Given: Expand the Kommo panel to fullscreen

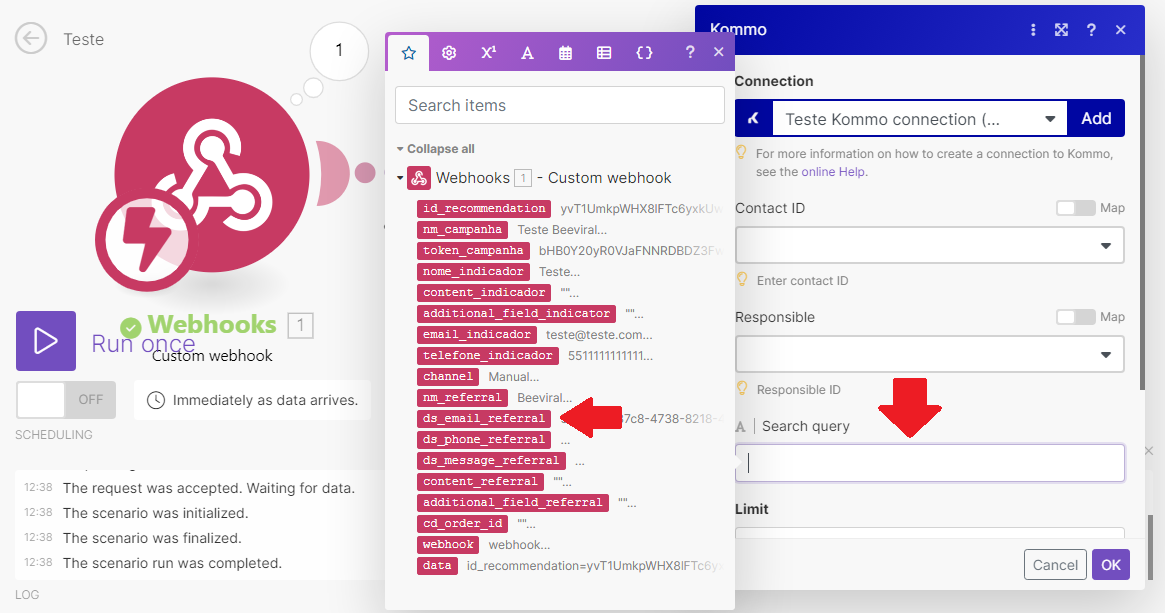Looking at the screenshot, I should click(1061, 30).
